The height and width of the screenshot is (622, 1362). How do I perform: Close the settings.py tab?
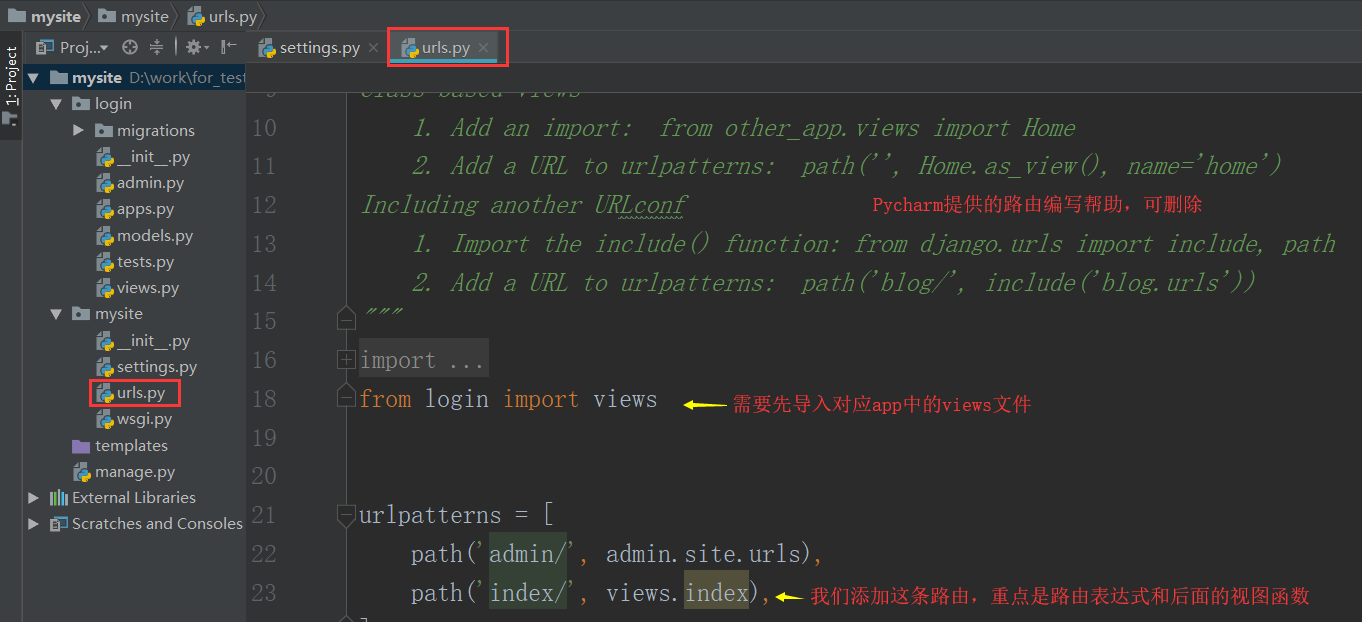373,48
